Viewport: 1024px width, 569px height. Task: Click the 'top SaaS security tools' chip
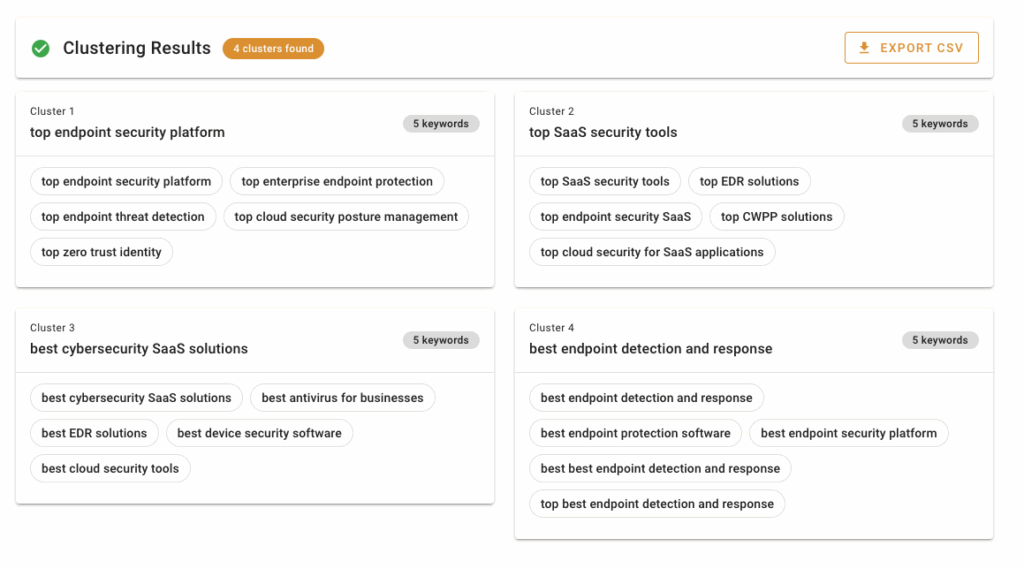point(605,182)
